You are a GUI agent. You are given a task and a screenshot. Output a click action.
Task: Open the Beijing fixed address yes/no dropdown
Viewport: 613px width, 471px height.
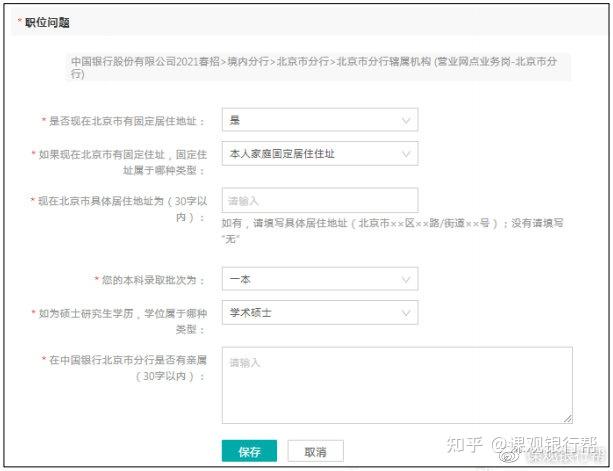tap(320, 120)
